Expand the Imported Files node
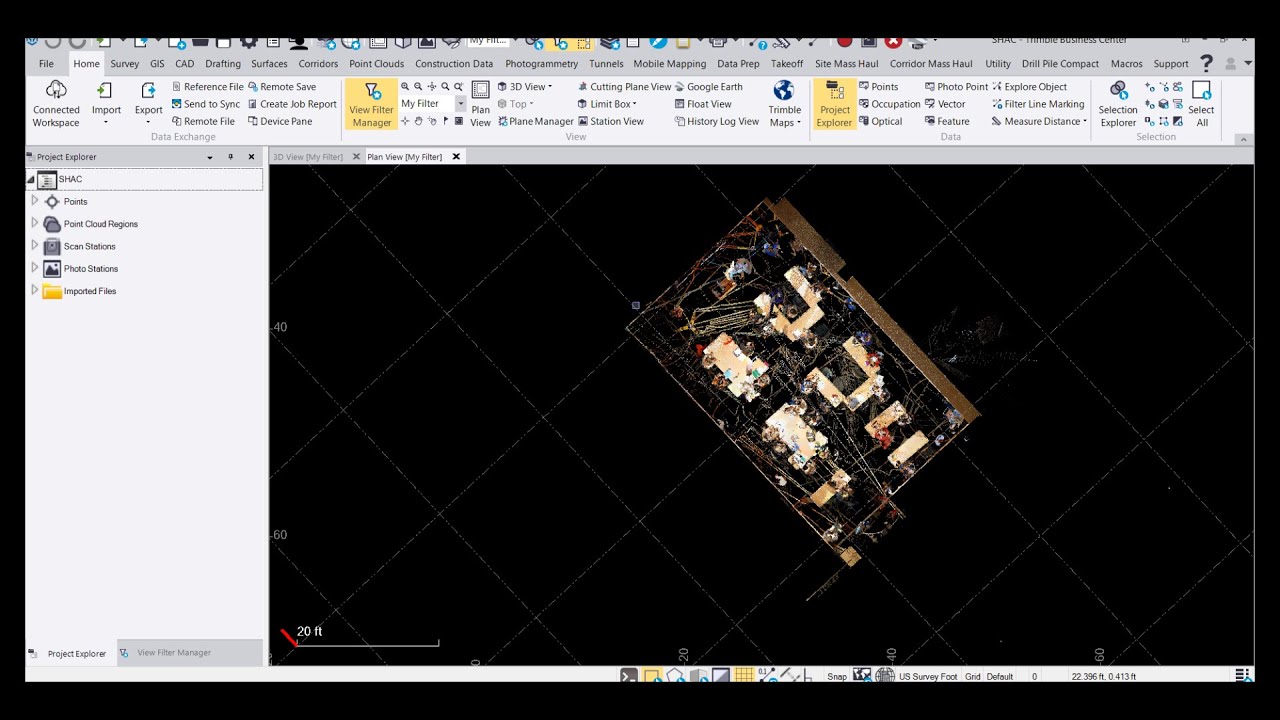Viewport: 1280px width, 720px height. 35,290
